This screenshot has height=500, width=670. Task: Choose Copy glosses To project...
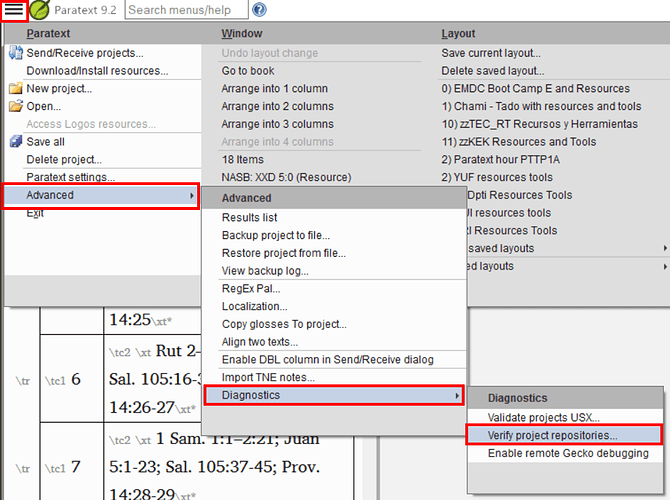pyautogui.click(x=284, y=324)
